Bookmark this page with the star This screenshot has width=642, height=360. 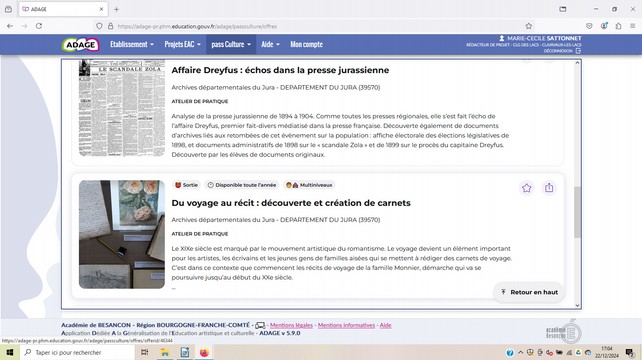529,26
